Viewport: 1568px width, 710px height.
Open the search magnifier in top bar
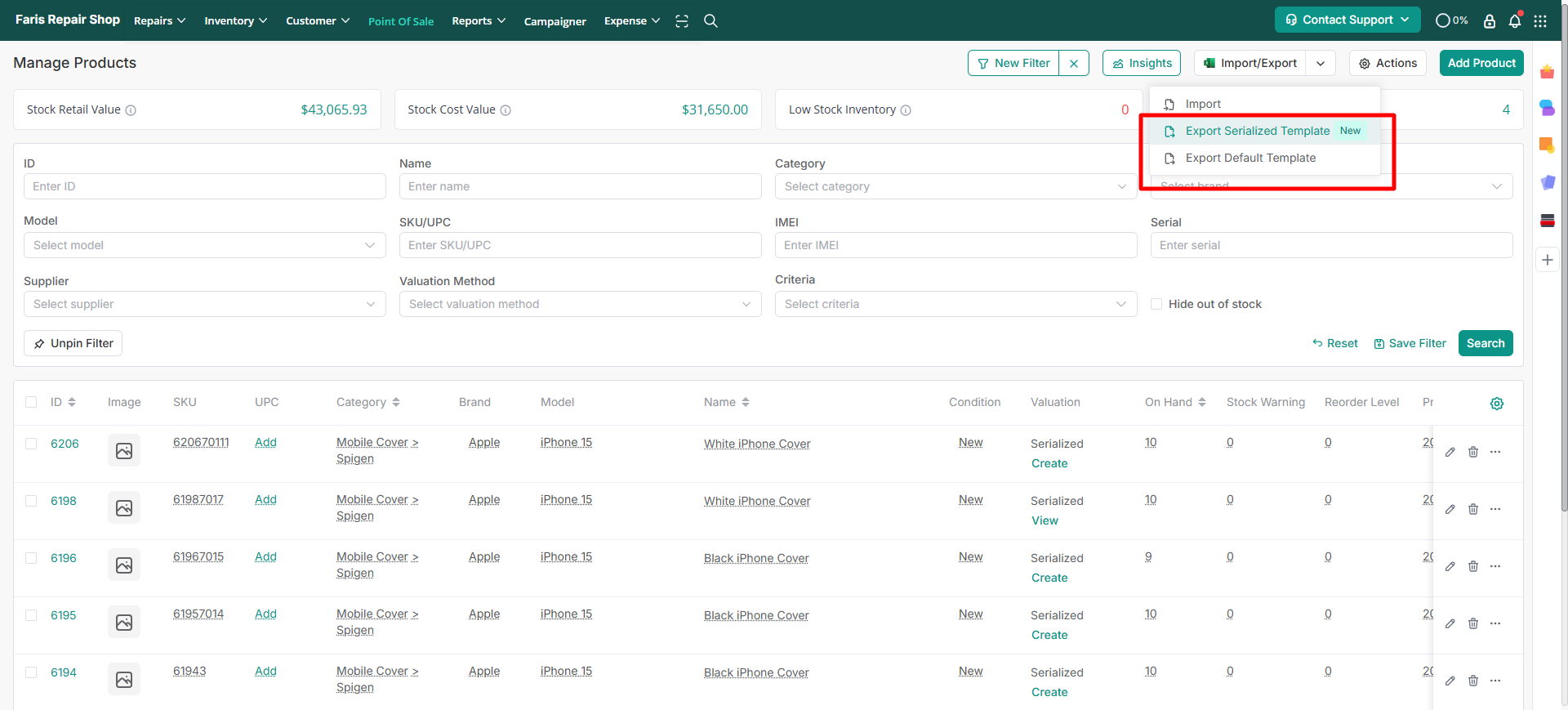point(710,21)
